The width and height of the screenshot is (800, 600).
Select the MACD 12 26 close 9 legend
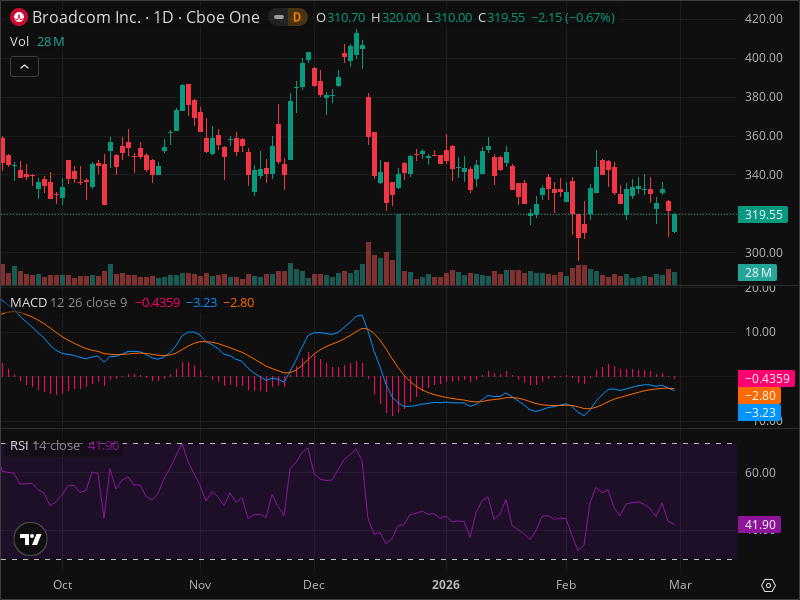click(68, 303)
